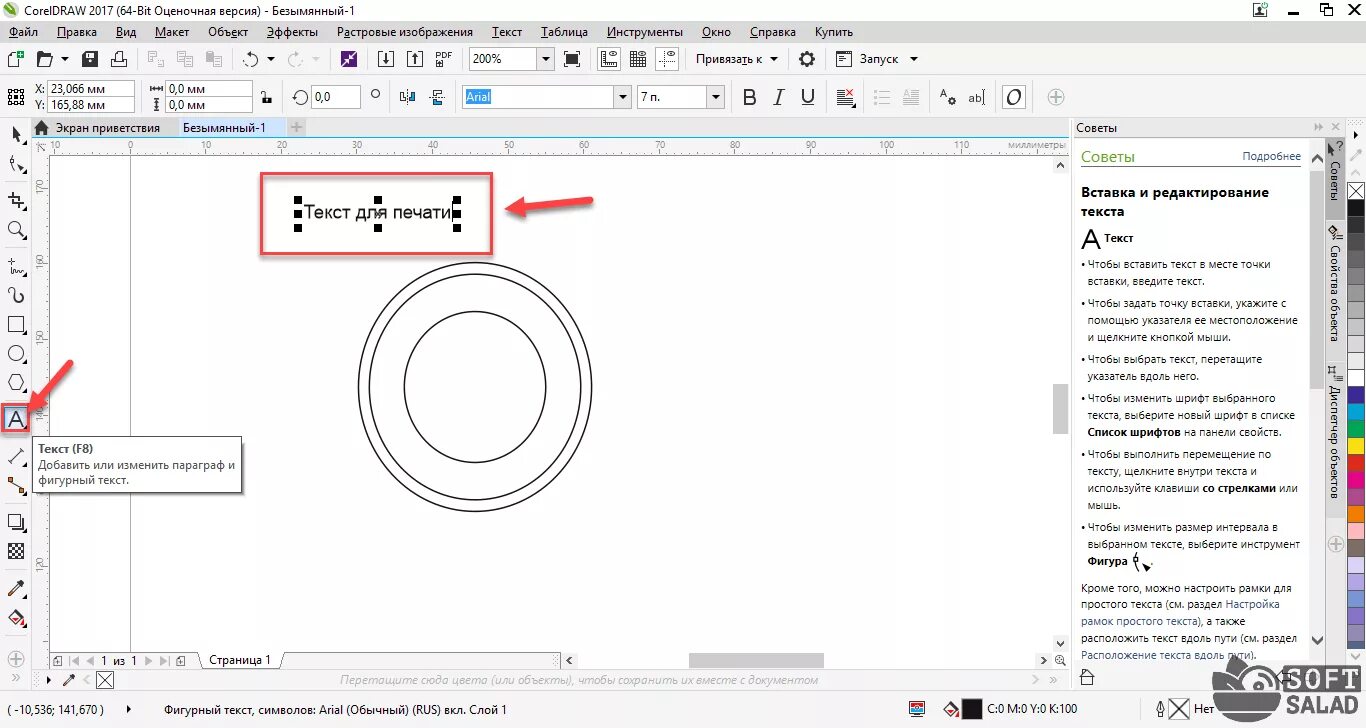Open the 'Запуск' launcher dropdown
The width and height of the screenshot is (1366, 728).
tap(877, 59)
